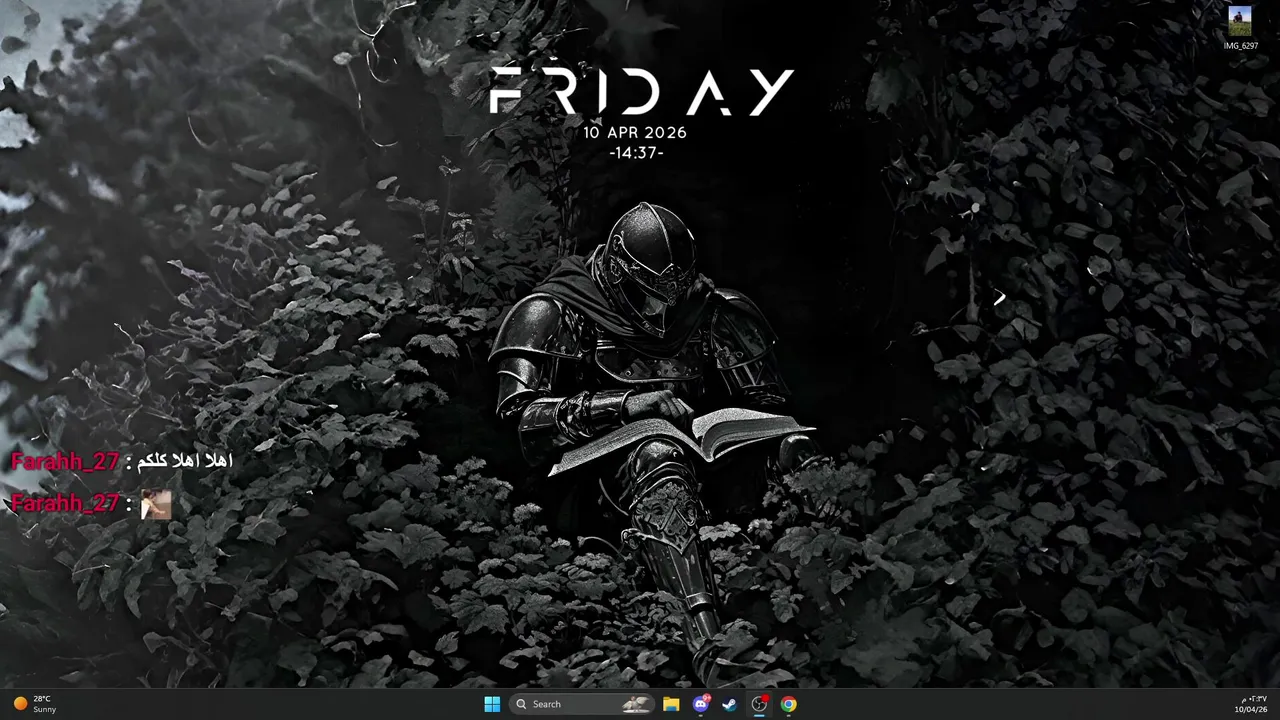
Task: Click the image thumbnail in Farahh_27's chat message
Action: (x=156, y=505)
